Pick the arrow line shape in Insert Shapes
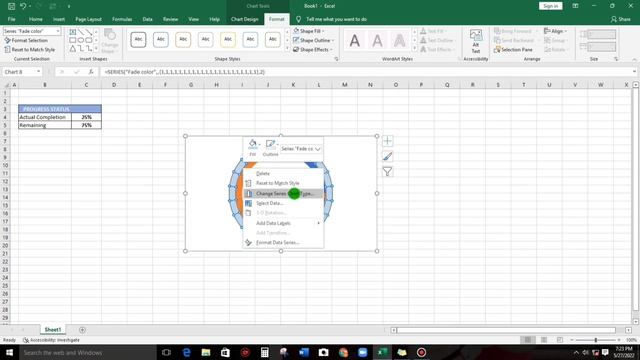This screenshot has height=360, width=640. point(89,32)
